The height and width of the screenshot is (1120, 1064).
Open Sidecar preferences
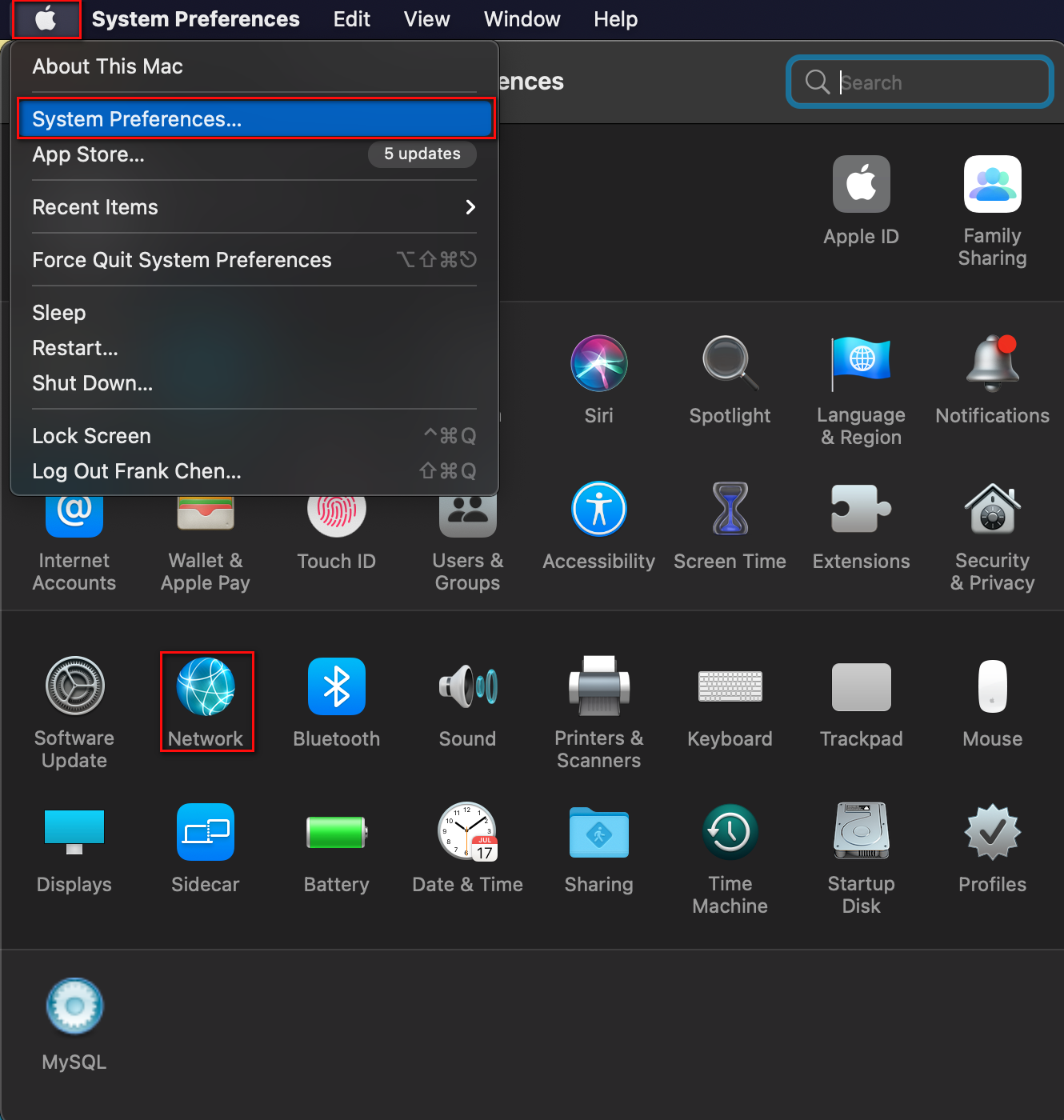click(206, 848)
